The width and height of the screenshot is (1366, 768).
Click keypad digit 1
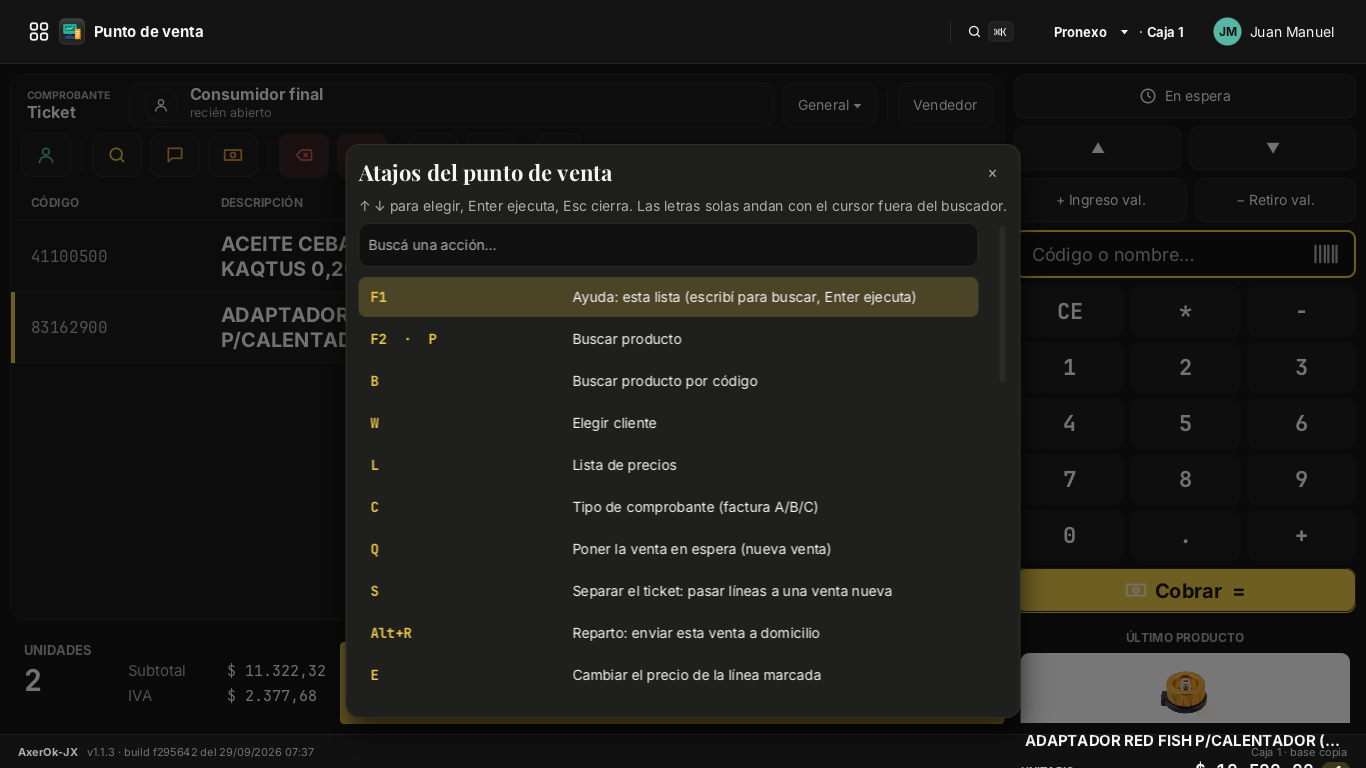click(1070, 367)
